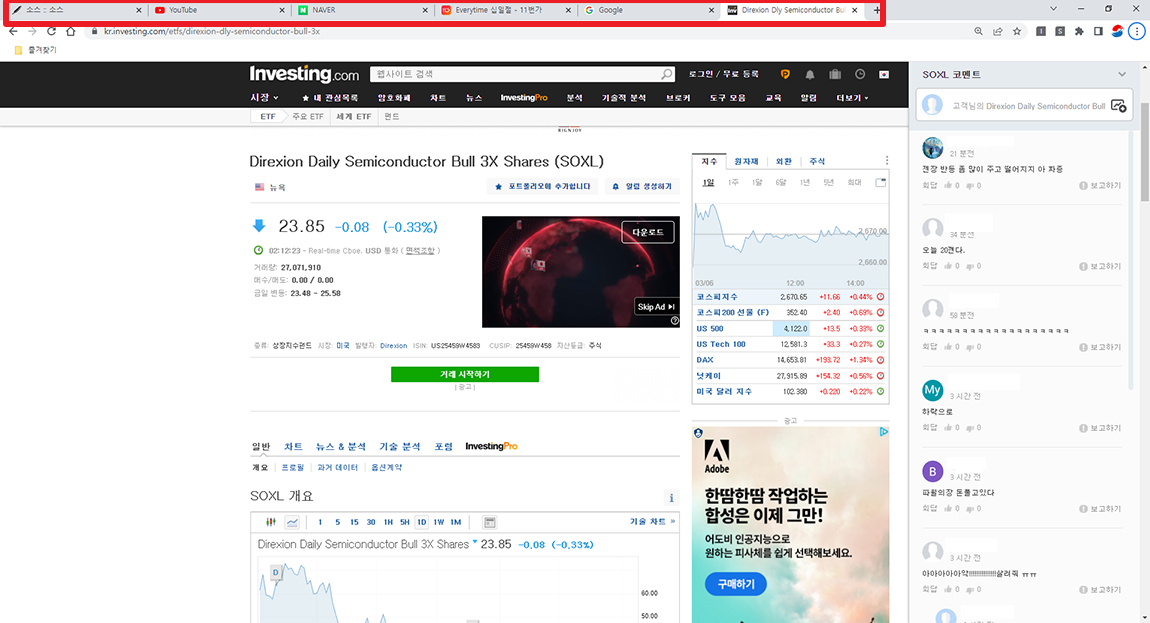This screenshot has height=623, width=1150.
Task: Open the 포럼 tab under quote
Action: 444,446
